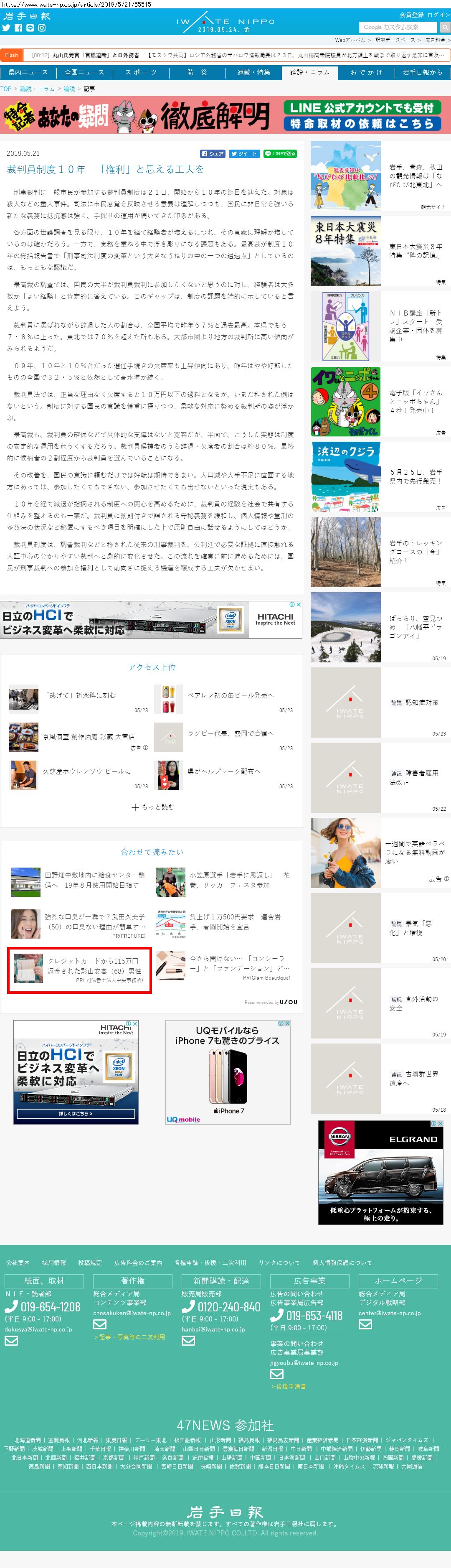Open 会員登録 link
The height and width of the screenshot is (1568, 451).
pos(411,15)
